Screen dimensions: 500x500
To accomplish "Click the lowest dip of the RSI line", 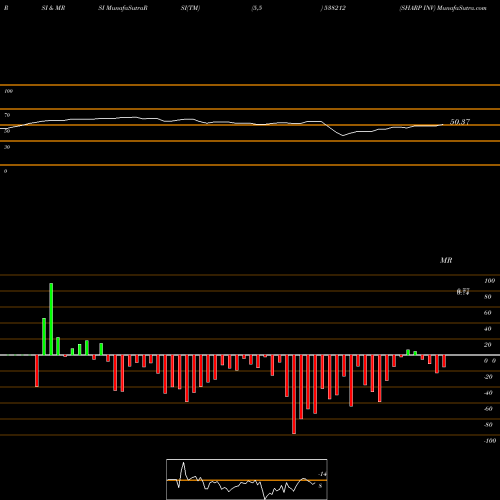I will tap(343, 135).
